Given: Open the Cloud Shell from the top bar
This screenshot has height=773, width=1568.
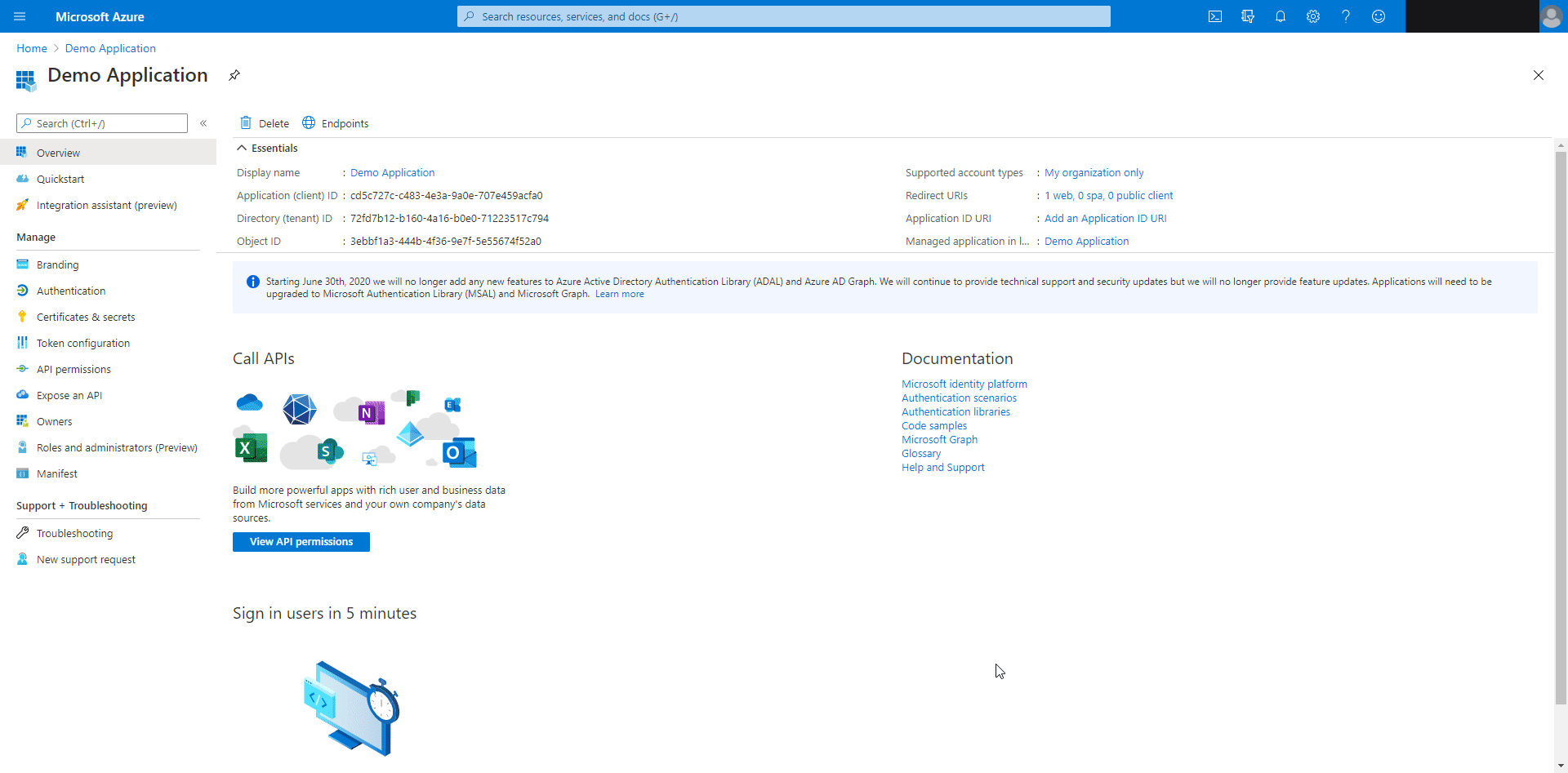Looking at the screenshot, I should coord(1214,16).
